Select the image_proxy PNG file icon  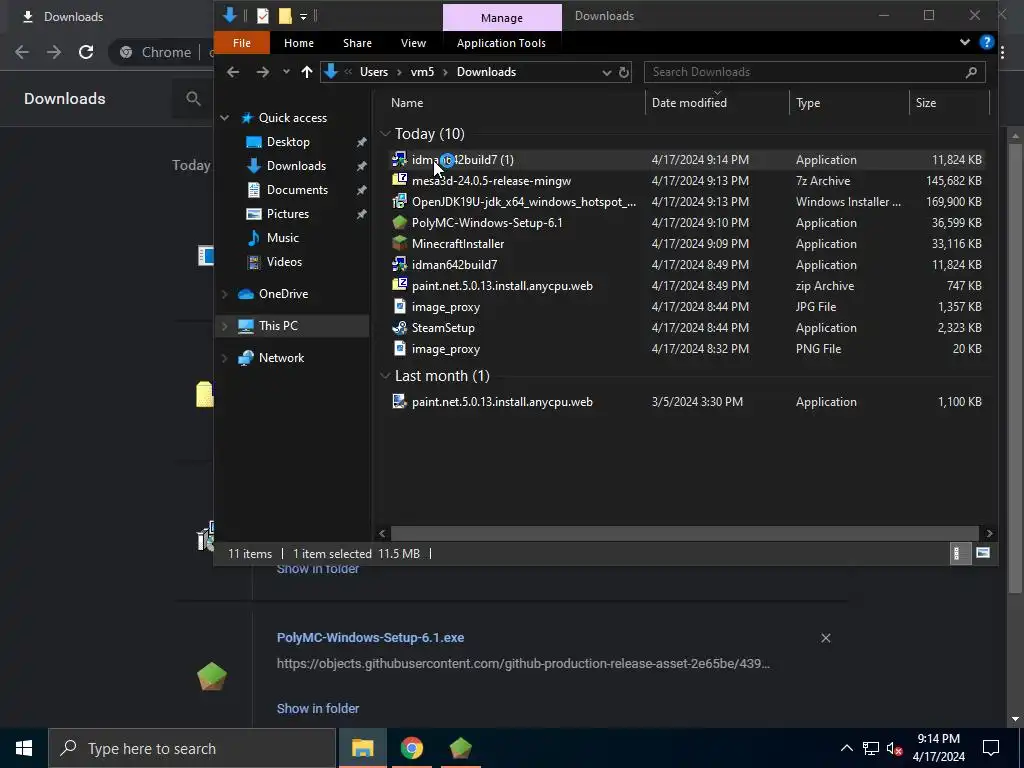click(400, 349)
